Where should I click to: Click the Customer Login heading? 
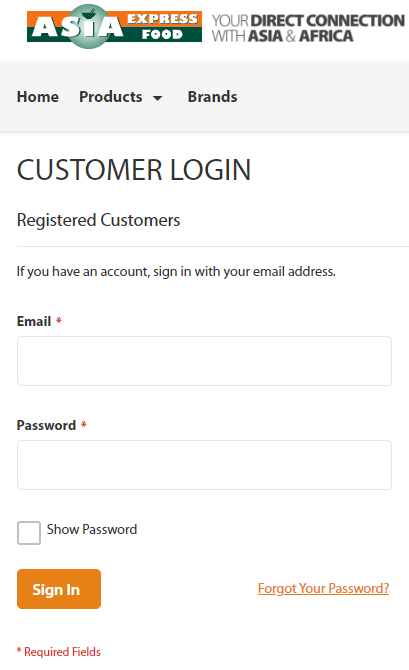[134, 170]
